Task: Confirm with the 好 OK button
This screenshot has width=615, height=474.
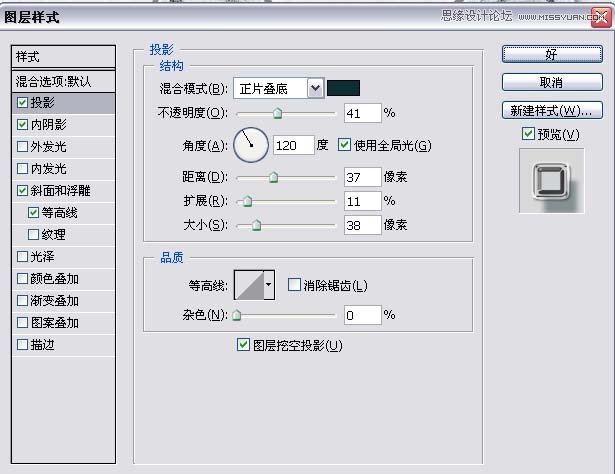Action: 552,54
